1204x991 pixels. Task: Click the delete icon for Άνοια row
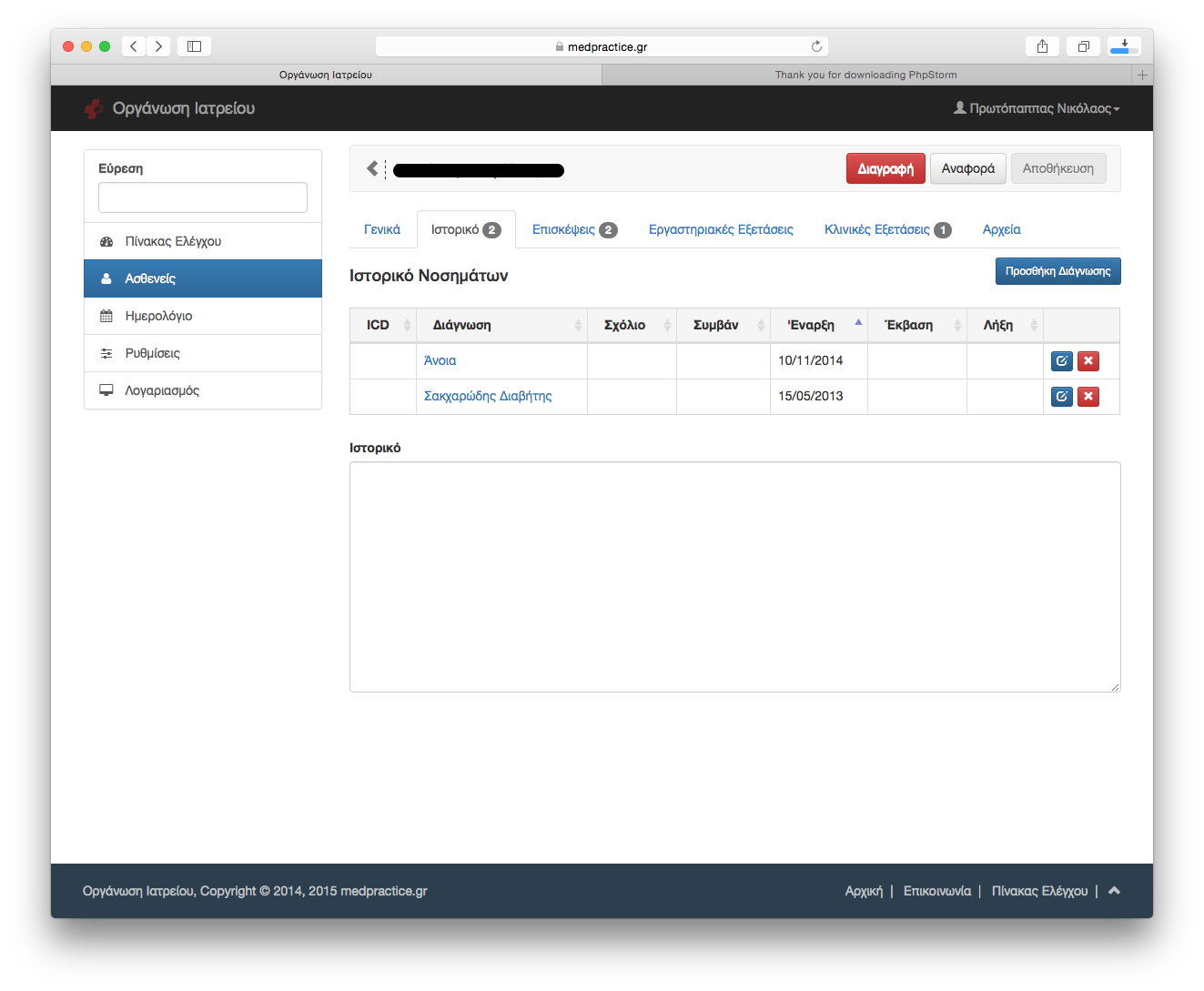1088,361
